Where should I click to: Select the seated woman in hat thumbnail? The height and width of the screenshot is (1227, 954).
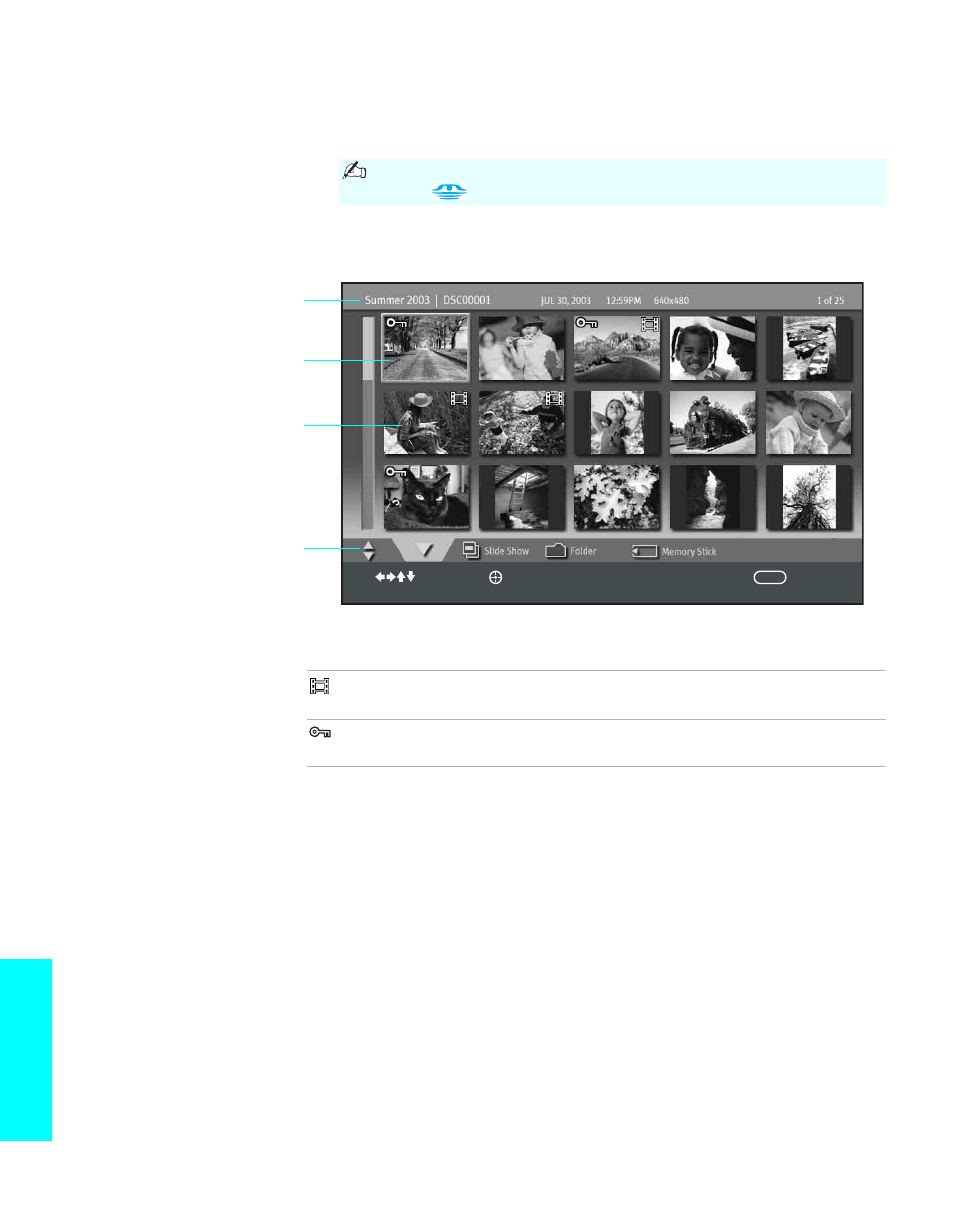[426, 422]
